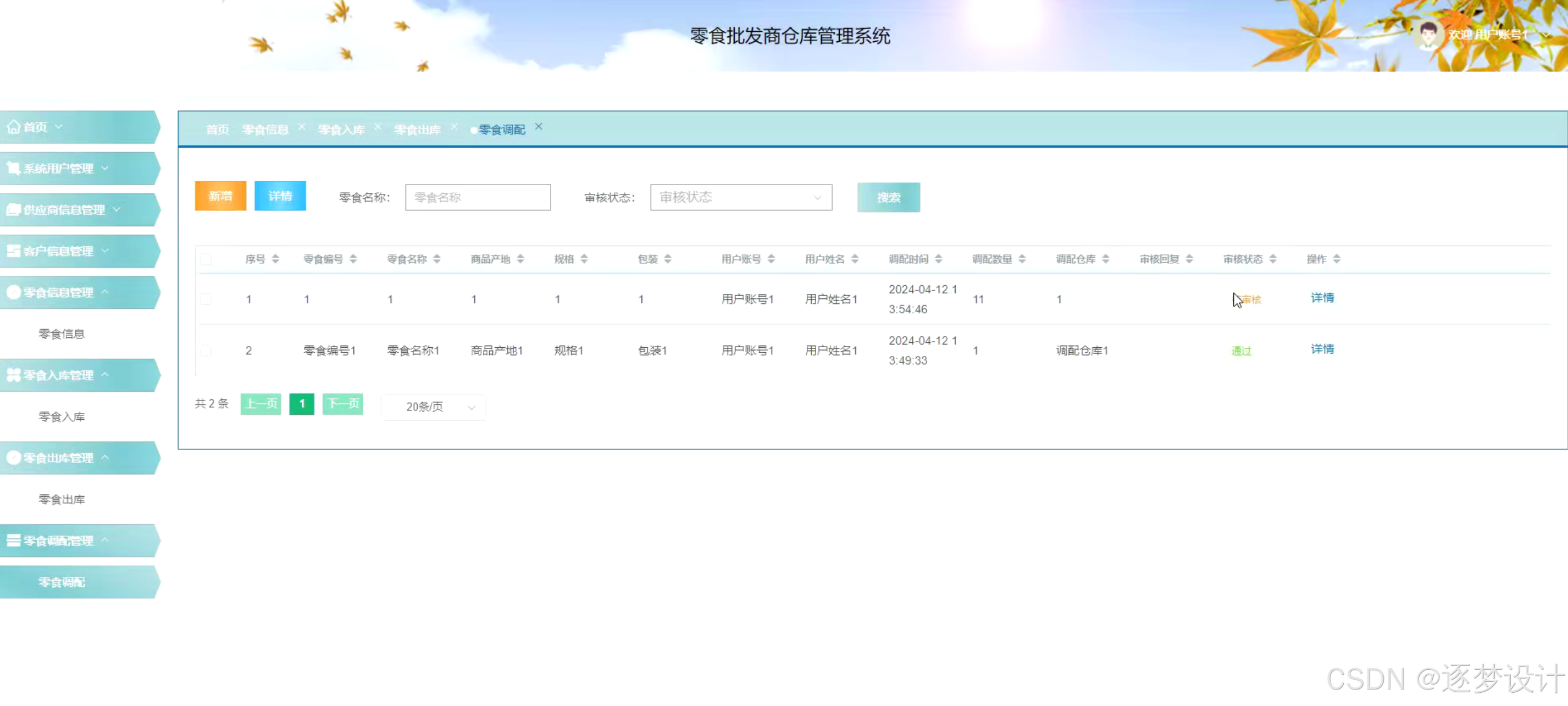Click the home icon in the sidebar

click(x=13, y=126)
